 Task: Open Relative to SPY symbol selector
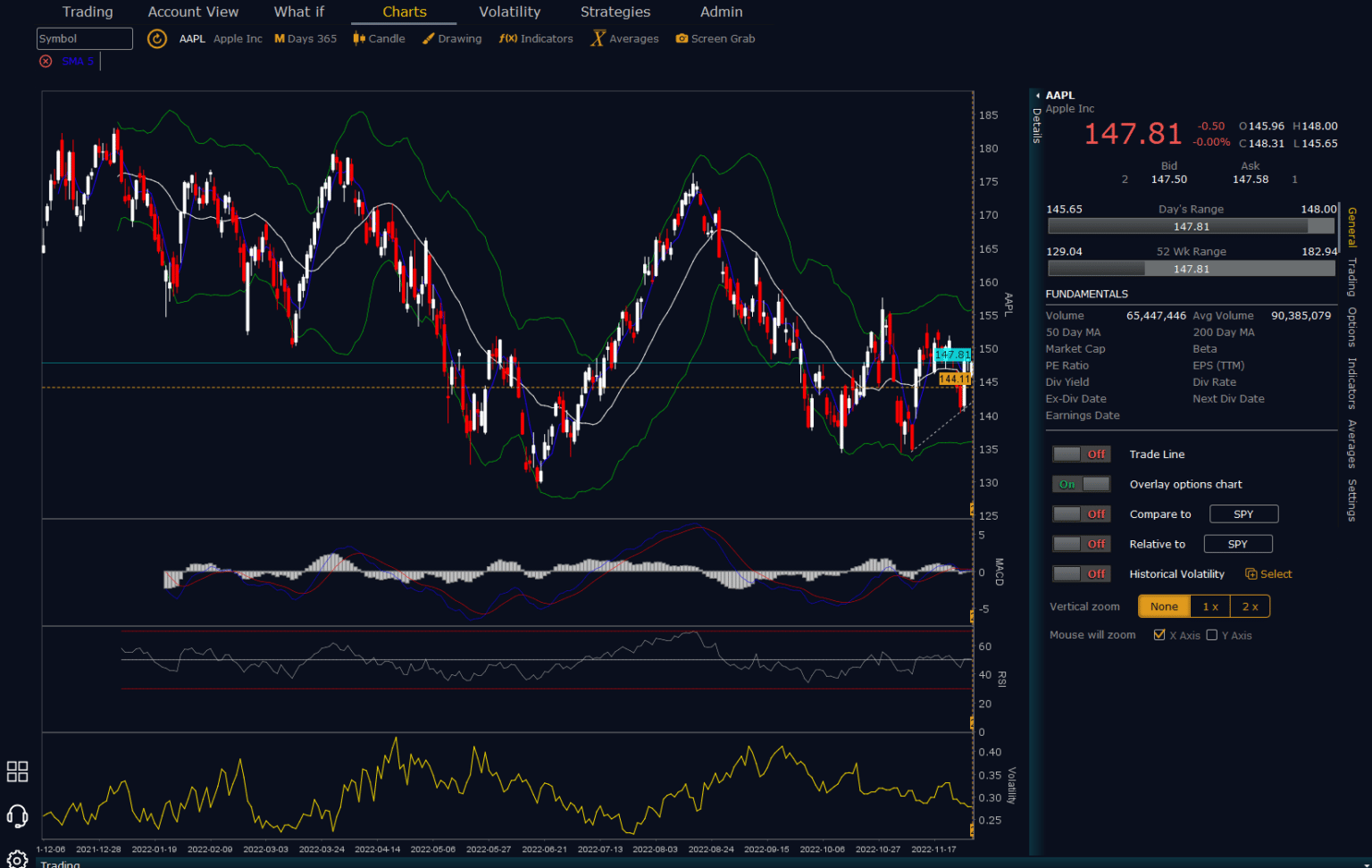pyautogui.click(x=1238, y=544)
